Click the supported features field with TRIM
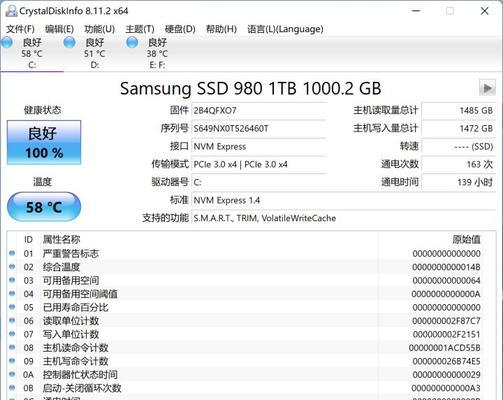The height and width of the screenshot is (400, 503). 344,218
